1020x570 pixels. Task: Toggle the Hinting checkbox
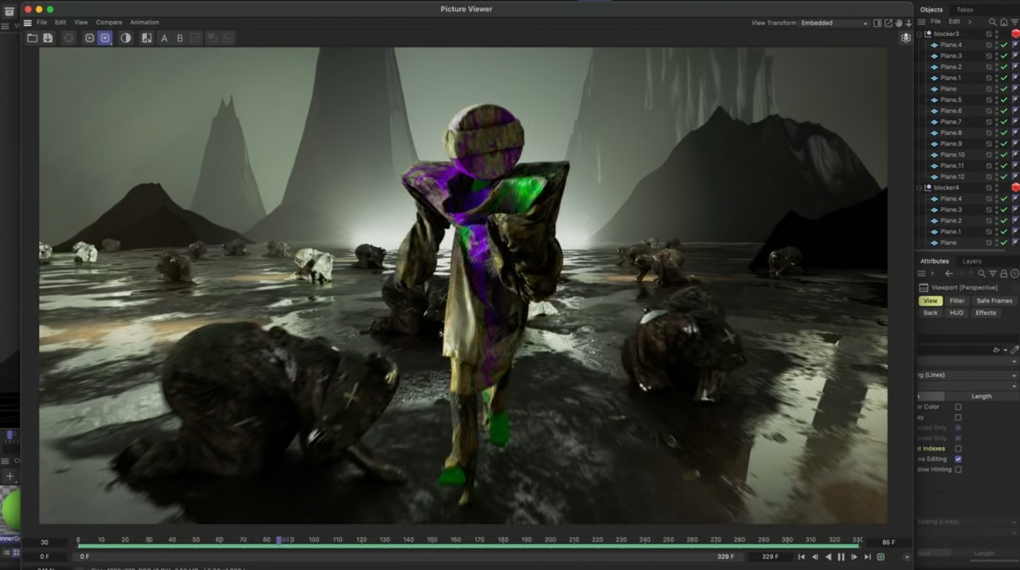point(958,469)
